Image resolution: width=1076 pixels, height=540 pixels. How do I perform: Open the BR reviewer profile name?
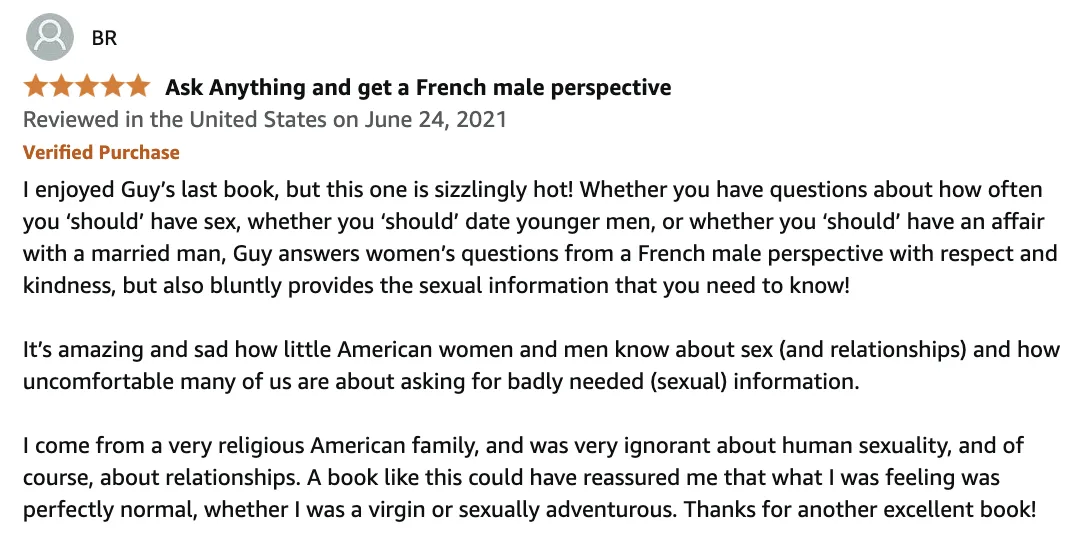pyautogui.click(x=104, y=38)
